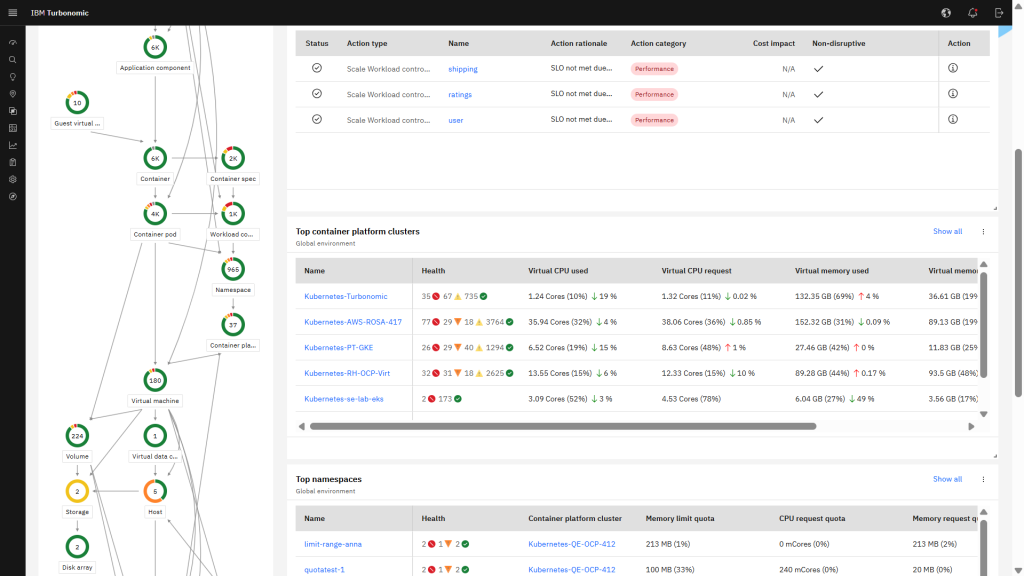Open the shipping workload link

[x=462, y=69]
